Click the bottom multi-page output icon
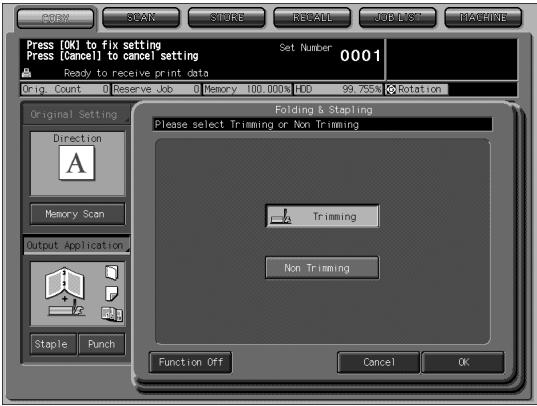The height and width of the screenshot is (406, 537). (112, 314)
